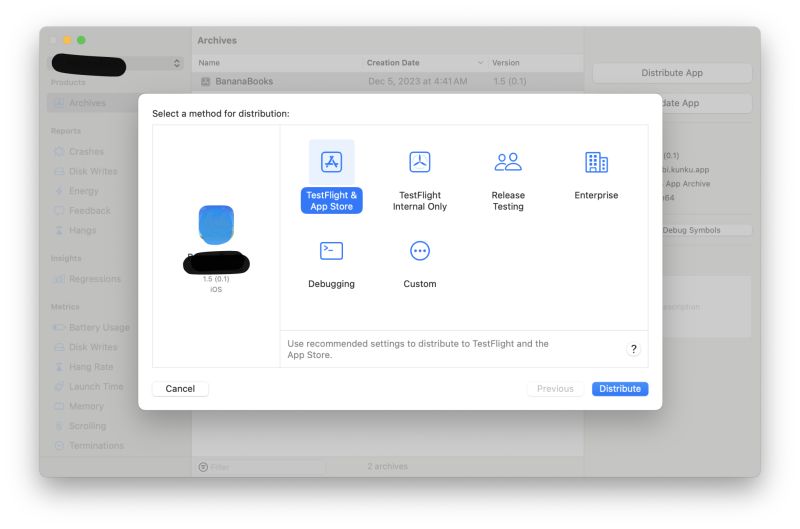Open Energy report in sidebar
This screenshot has height=529, width=800.
coord(84,191)
